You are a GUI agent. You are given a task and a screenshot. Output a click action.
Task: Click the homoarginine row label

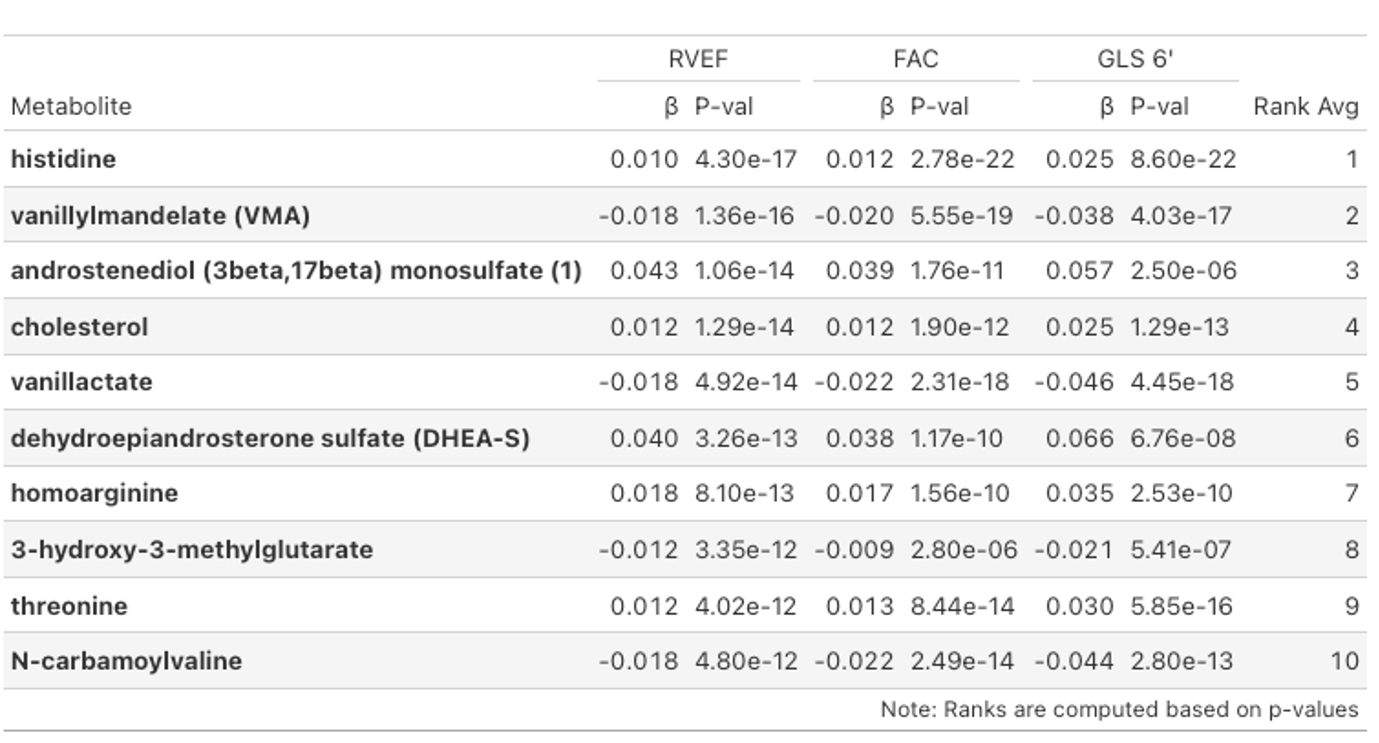[94, 493]
